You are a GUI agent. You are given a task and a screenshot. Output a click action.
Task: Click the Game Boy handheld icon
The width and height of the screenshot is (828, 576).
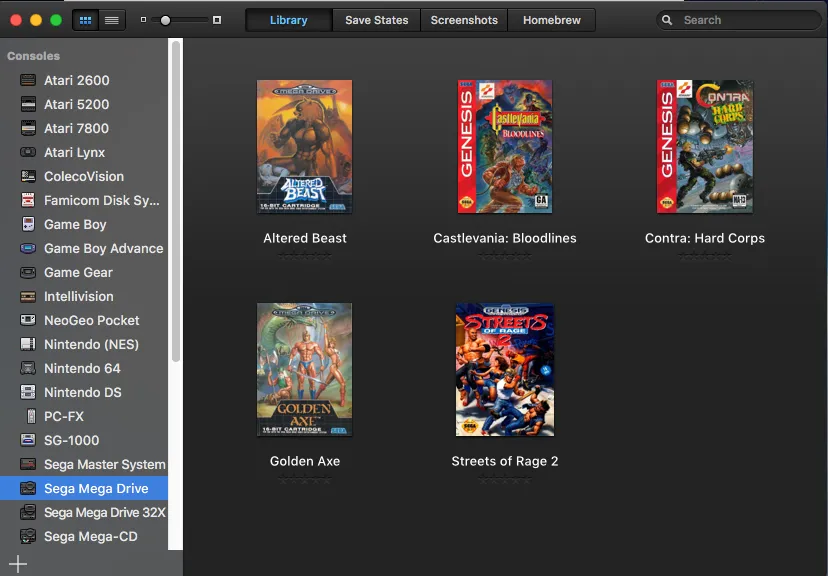point(28,224)
